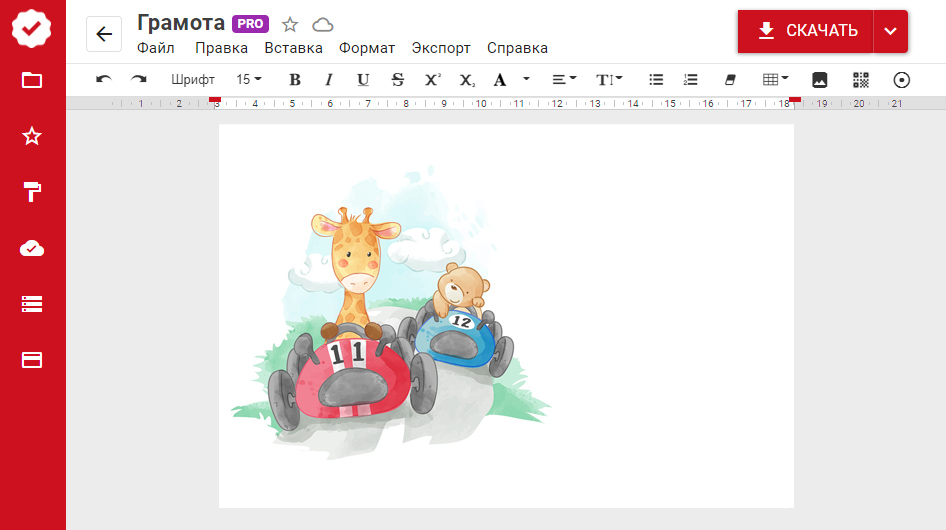Viewport: 946px width, 530px height.
Task: Open the paint roller icon in sidebar
Action: [x=32, y=193]
